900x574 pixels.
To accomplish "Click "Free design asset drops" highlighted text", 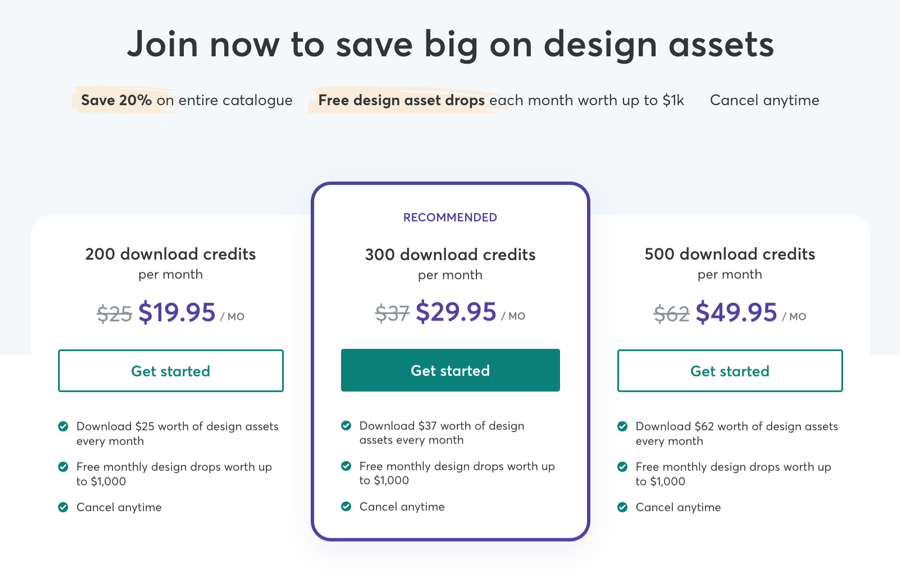I will click(x=401, y=100).
